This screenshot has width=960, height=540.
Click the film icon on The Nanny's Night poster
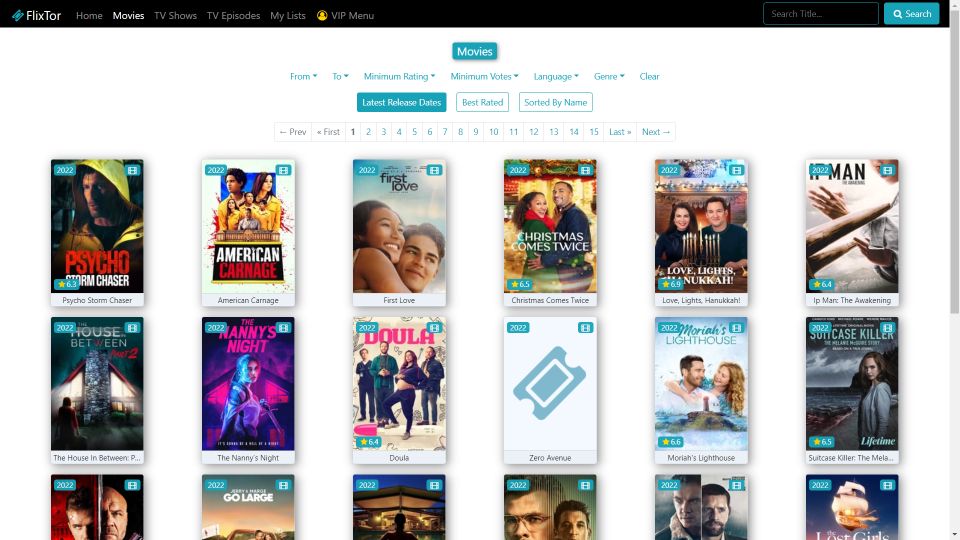(x=283, y=328)
